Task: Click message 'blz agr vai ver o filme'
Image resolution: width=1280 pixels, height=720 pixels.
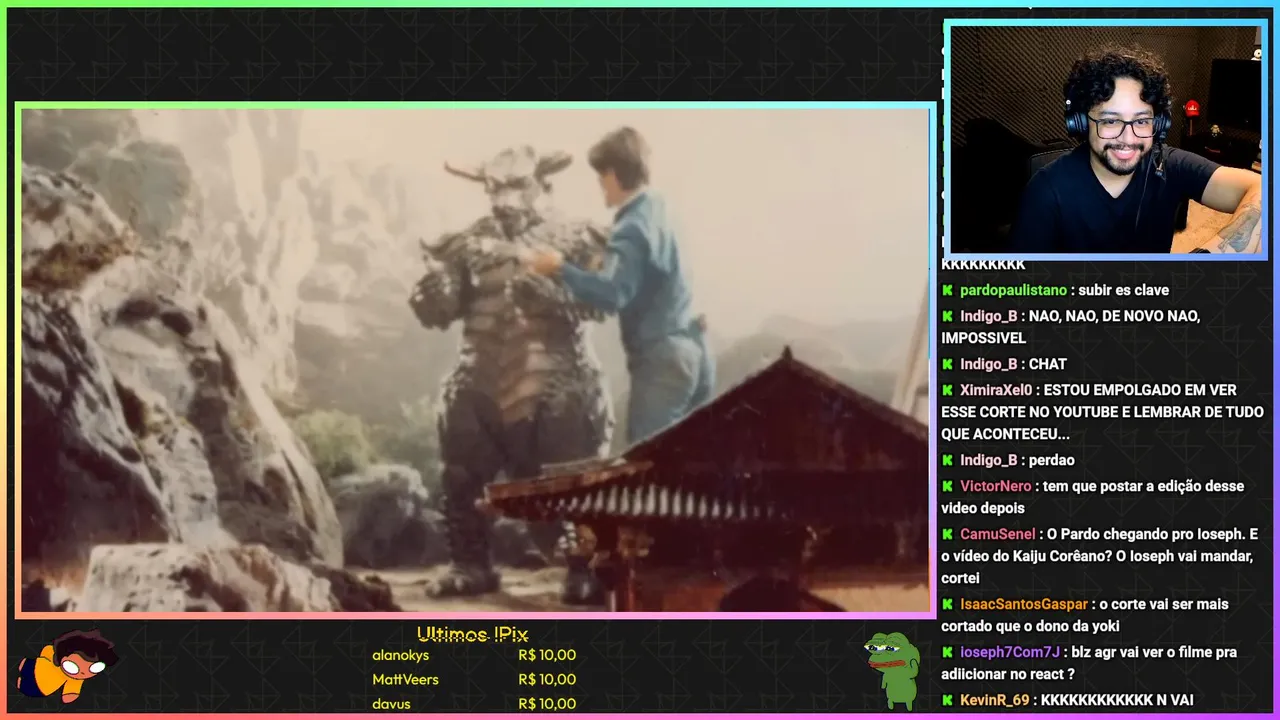Action: [1089, 664]
